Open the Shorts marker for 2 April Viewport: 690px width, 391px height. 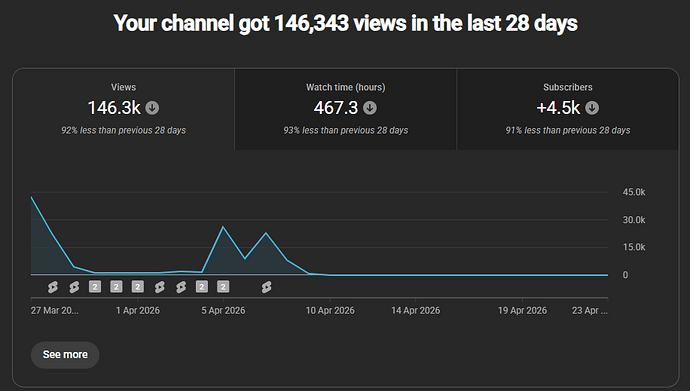[159, 287]
